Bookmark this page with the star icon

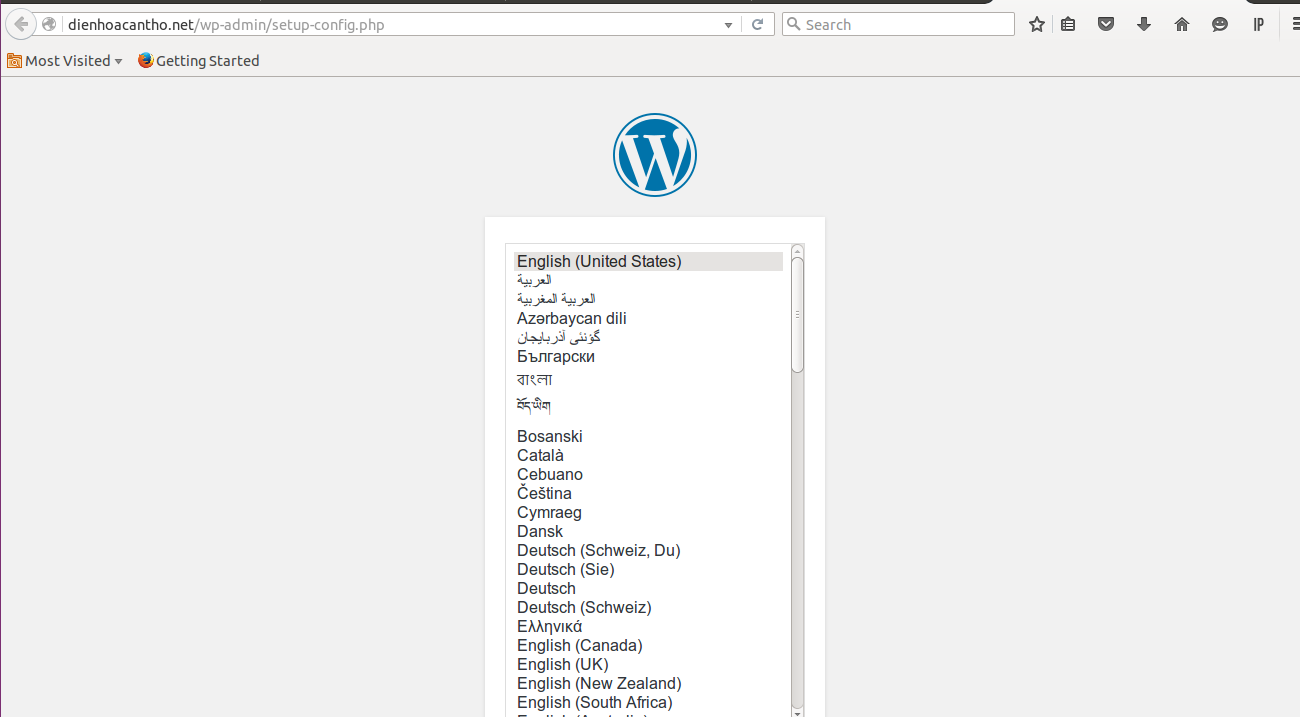[1037, 25]
